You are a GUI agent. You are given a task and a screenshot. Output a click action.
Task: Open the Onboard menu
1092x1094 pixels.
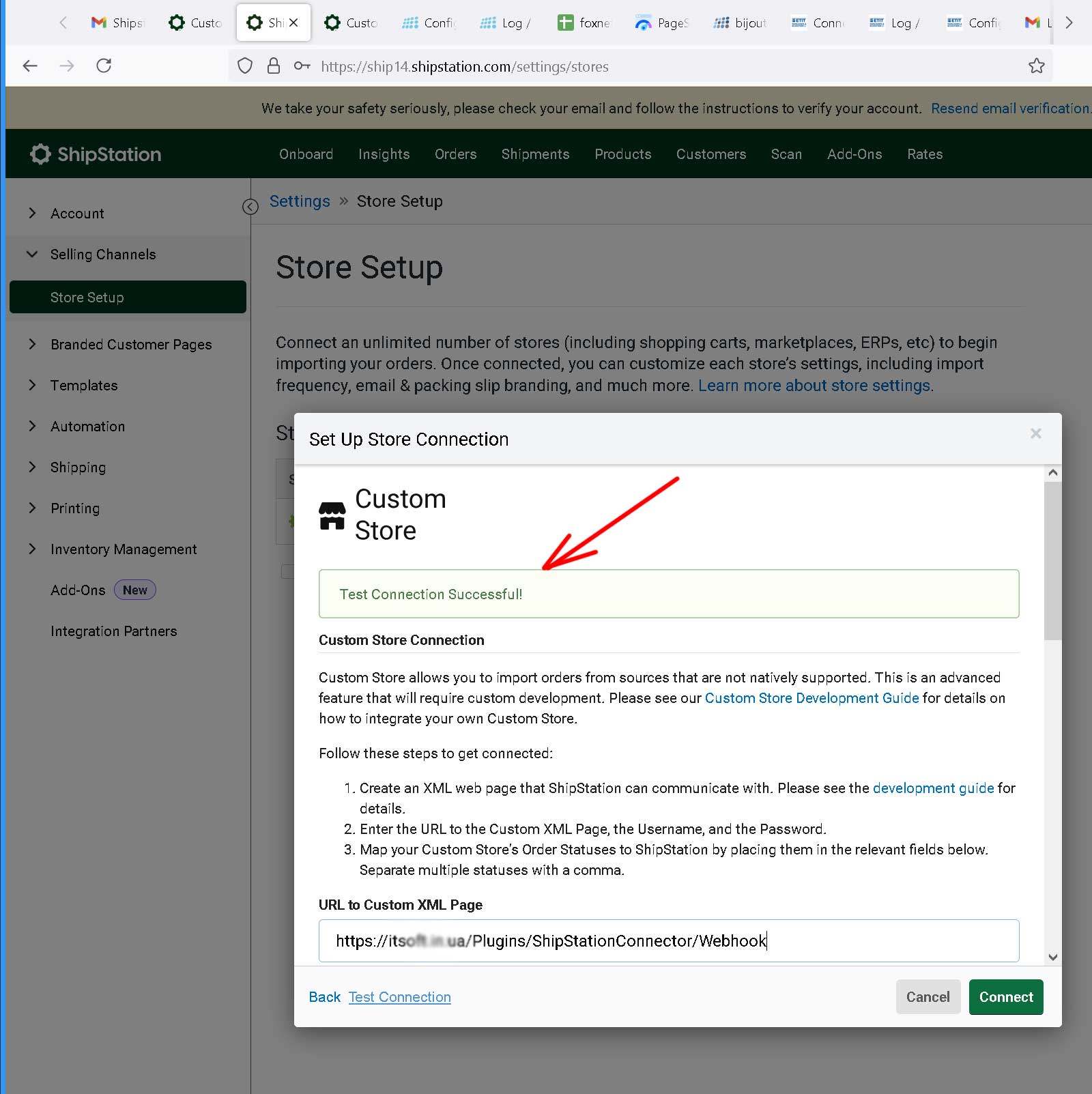pyautogui.click(x=306, y=154)
